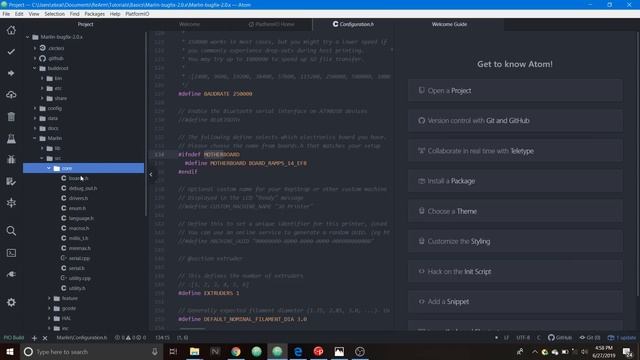The height and width of the screenshot is (360, 640).
Task: Click the LF line ending selector
Action: pos(506,338)
